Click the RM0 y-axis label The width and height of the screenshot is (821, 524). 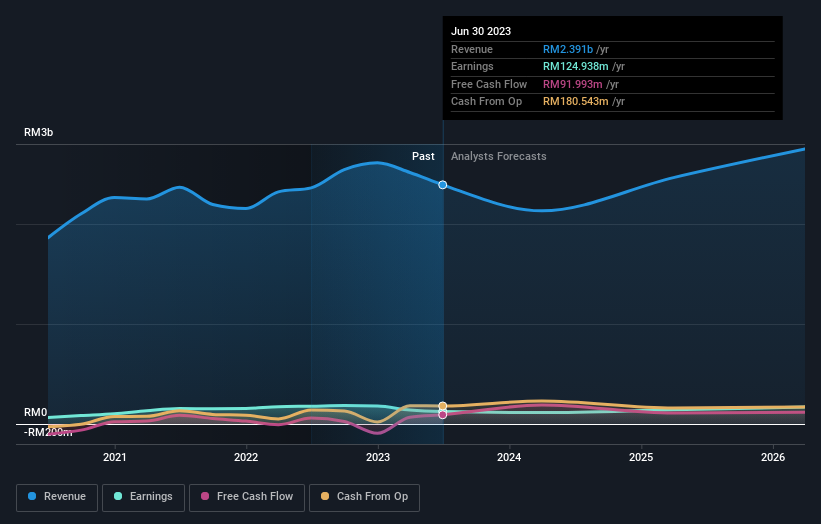pyautogui.click(x=36, y=412)
